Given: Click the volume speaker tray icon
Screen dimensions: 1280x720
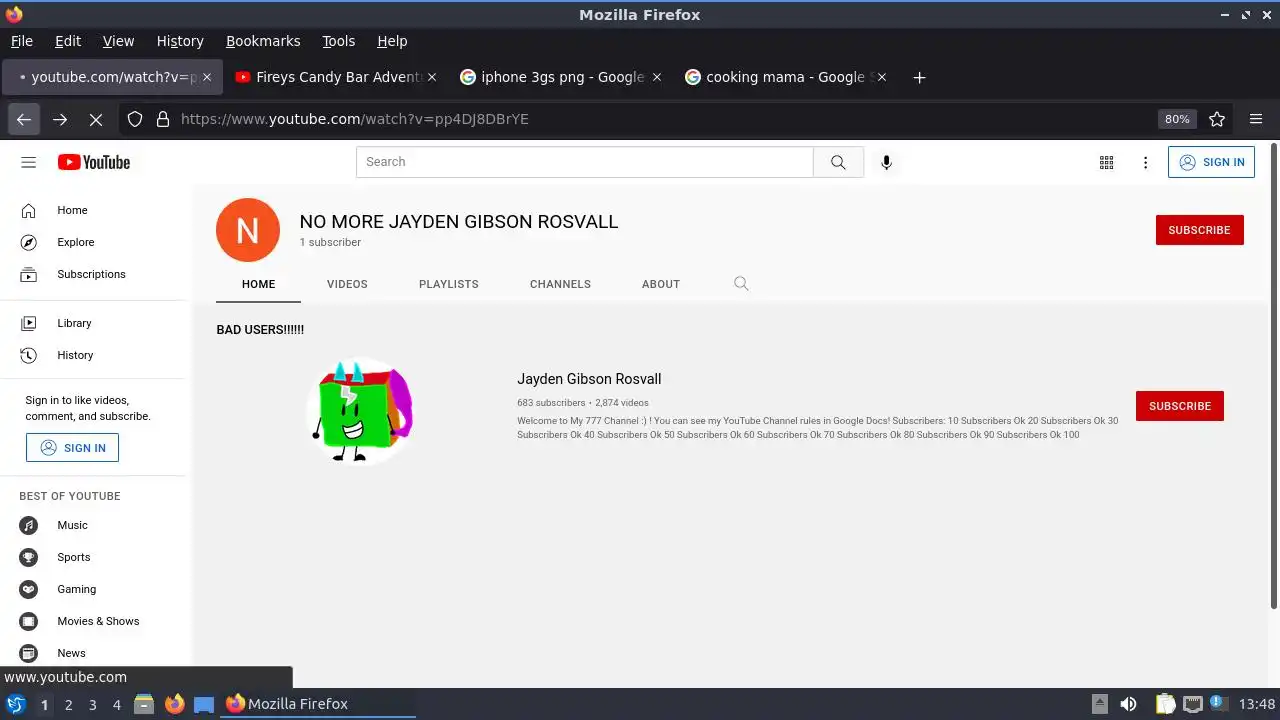Looking at the screenshot, I should click(1128, 704).
